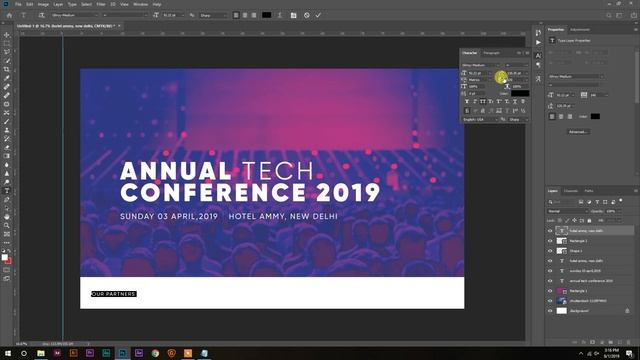Viewport: 640px width, 360px height.
Task: Hide the sunday 03 april,2019 layer
Action: point(550,271)
